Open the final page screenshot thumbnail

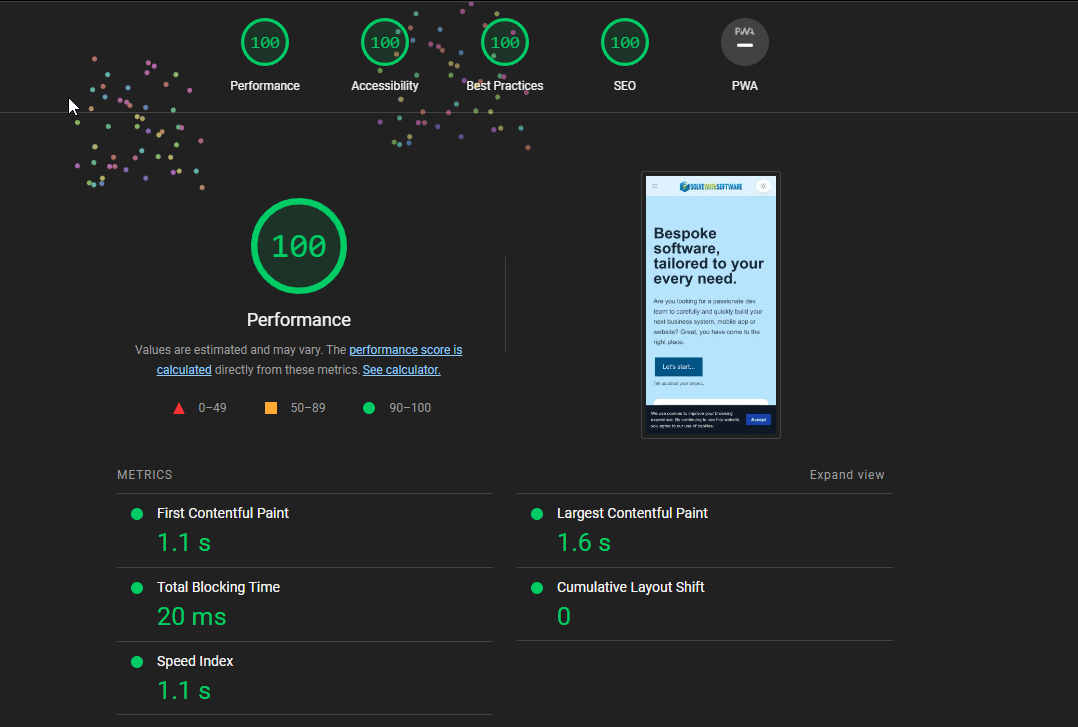(x=710, y=305)
